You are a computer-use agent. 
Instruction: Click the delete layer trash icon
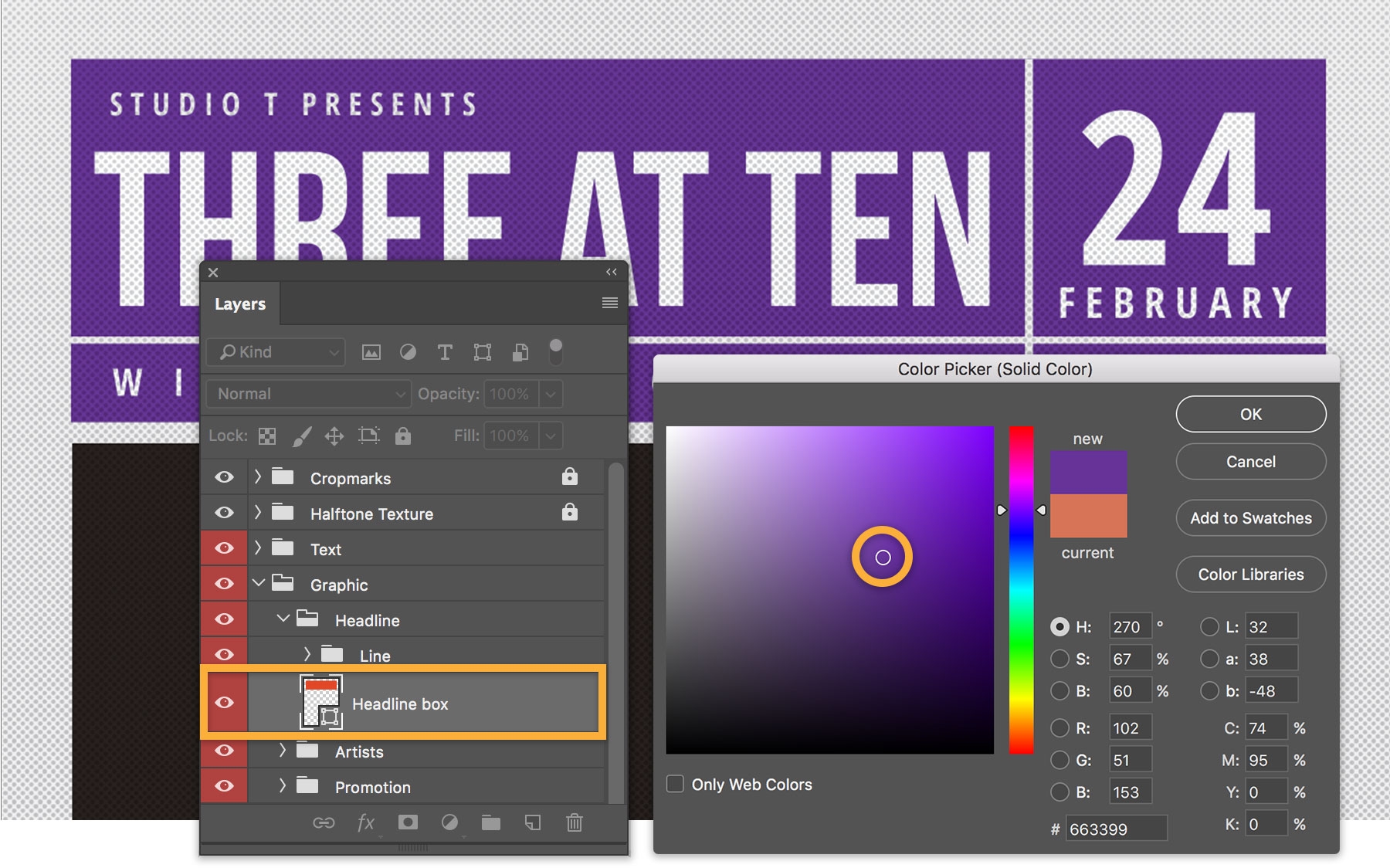pyautogui.click(x=575, y=823)
